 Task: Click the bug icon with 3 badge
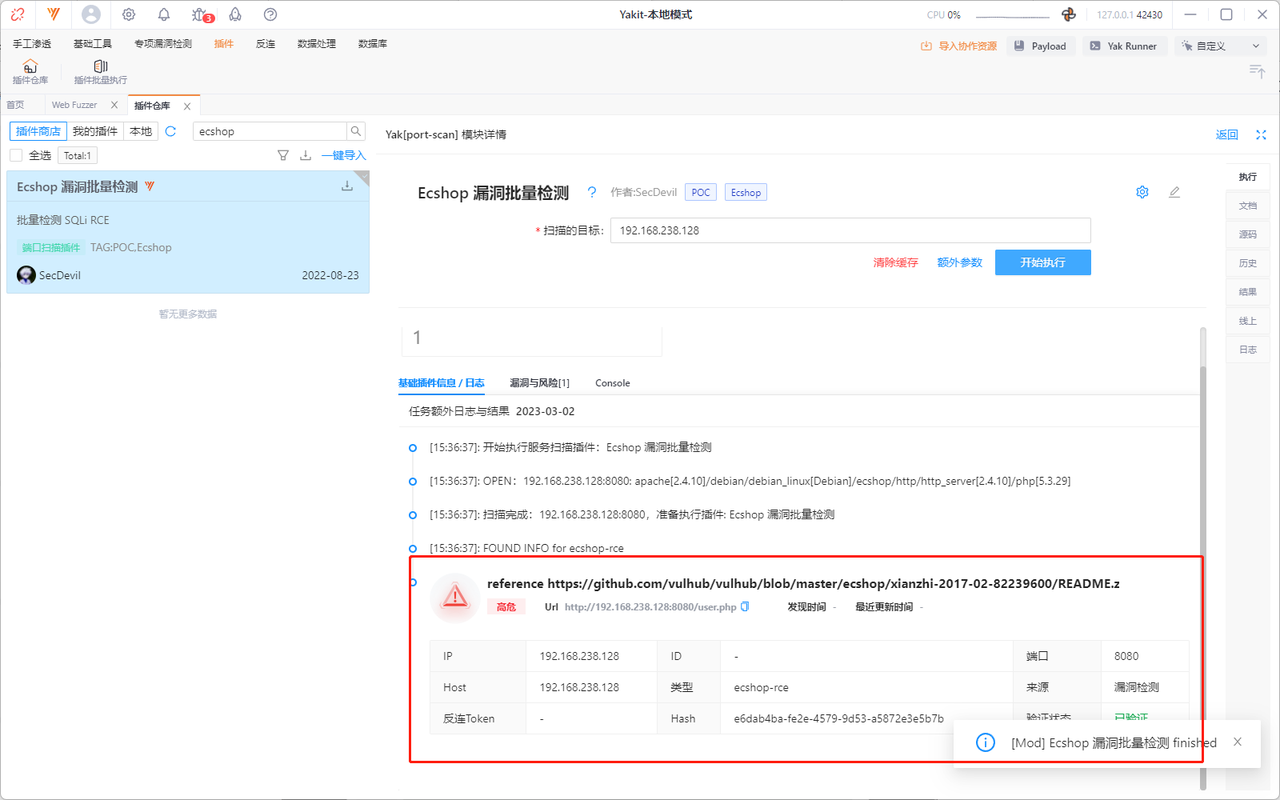(201, 15)
